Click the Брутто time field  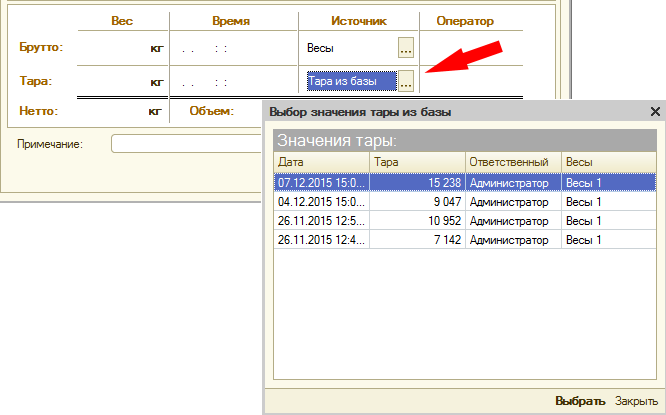click(x=234, y=47)
